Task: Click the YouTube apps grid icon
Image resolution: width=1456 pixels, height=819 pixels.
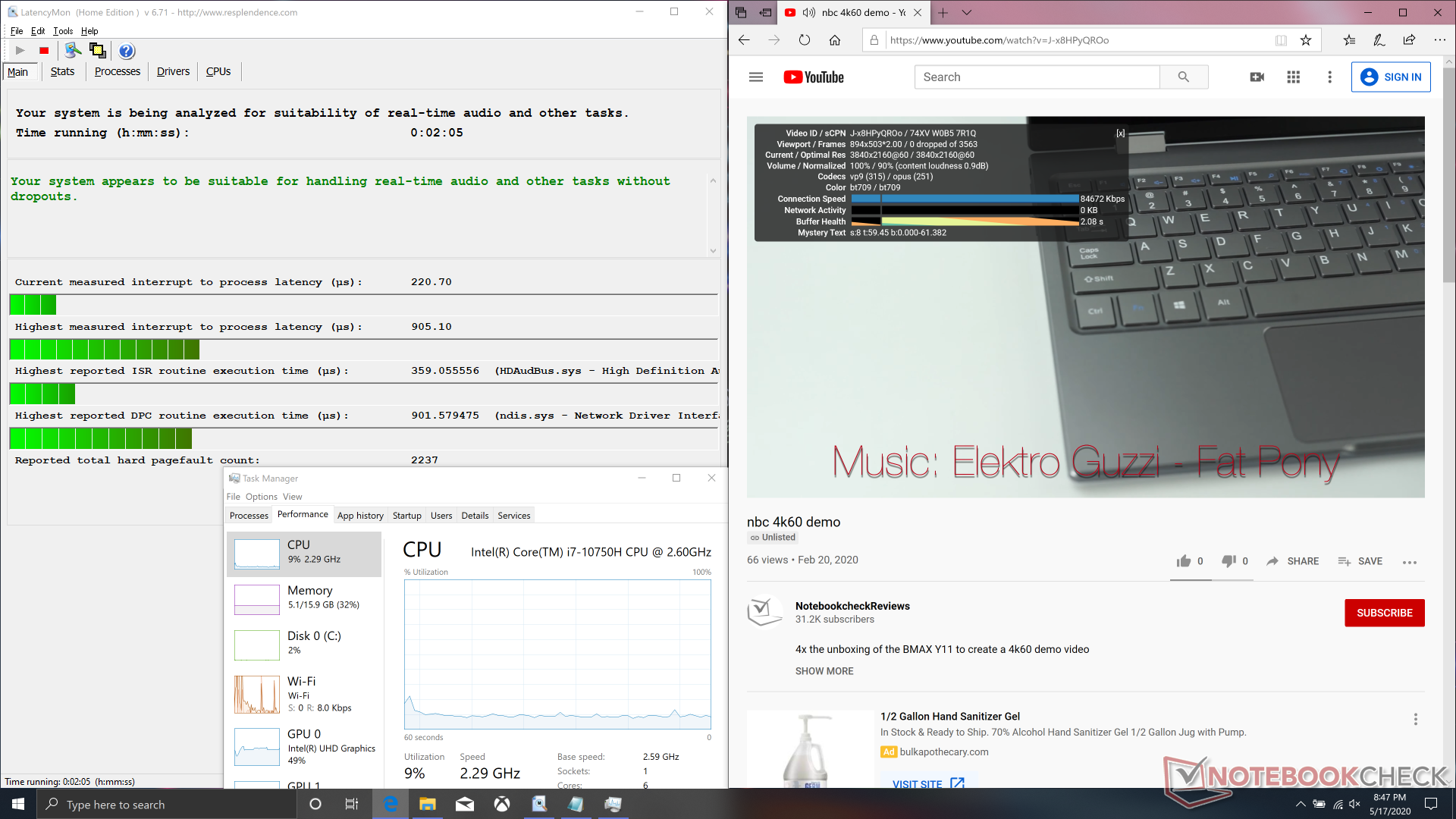Action: (x=1293, y=77)
